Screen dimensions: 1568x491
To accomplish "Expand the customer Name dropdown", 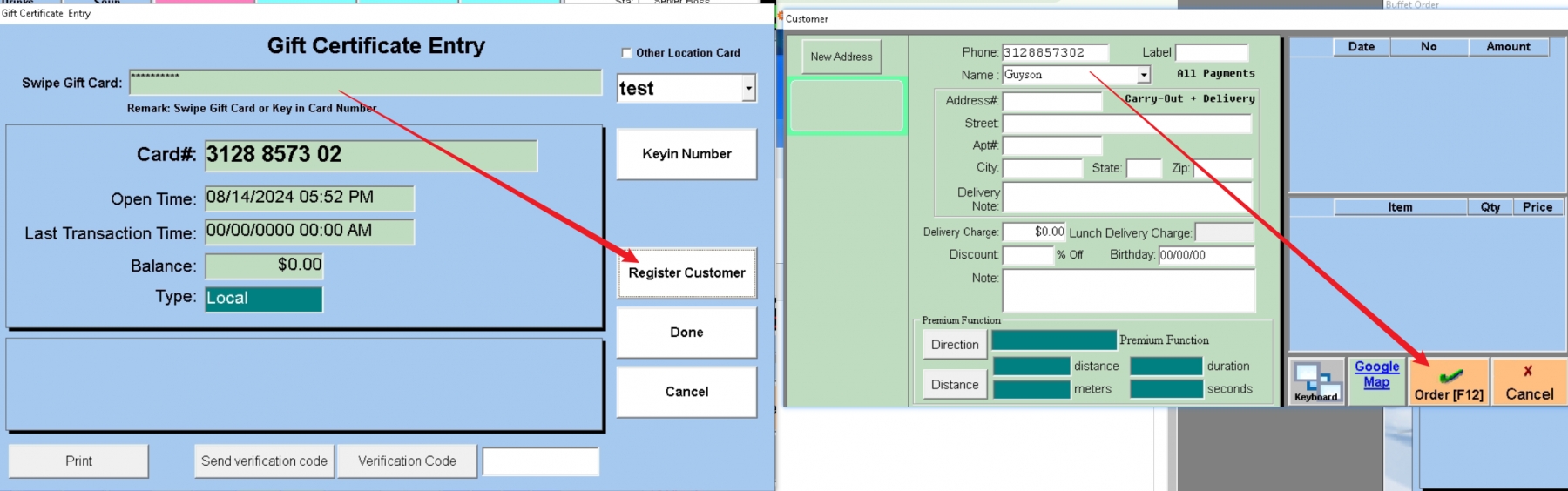I will click(1144, 75).
